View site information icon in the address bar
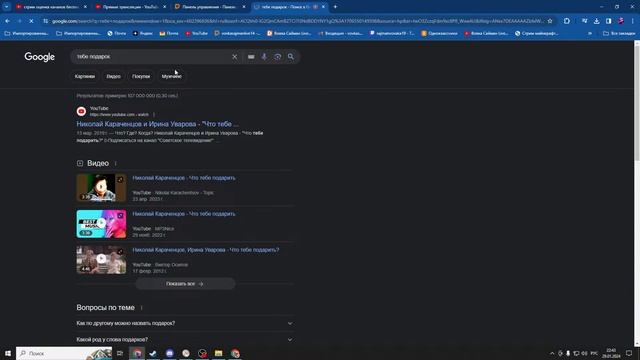Image resolution: width=640 pixels, height=360 pixels. click(45, 21)
